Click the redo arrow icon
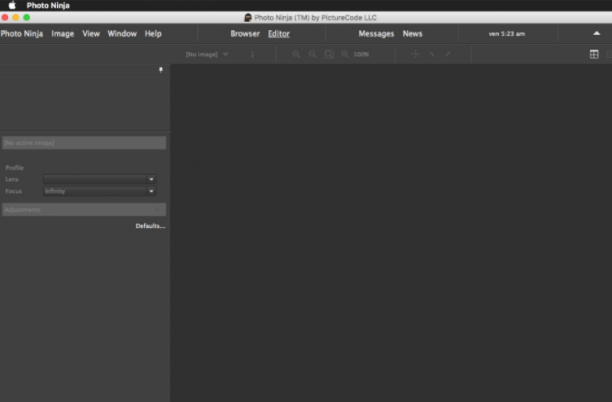 click(448, 54)
